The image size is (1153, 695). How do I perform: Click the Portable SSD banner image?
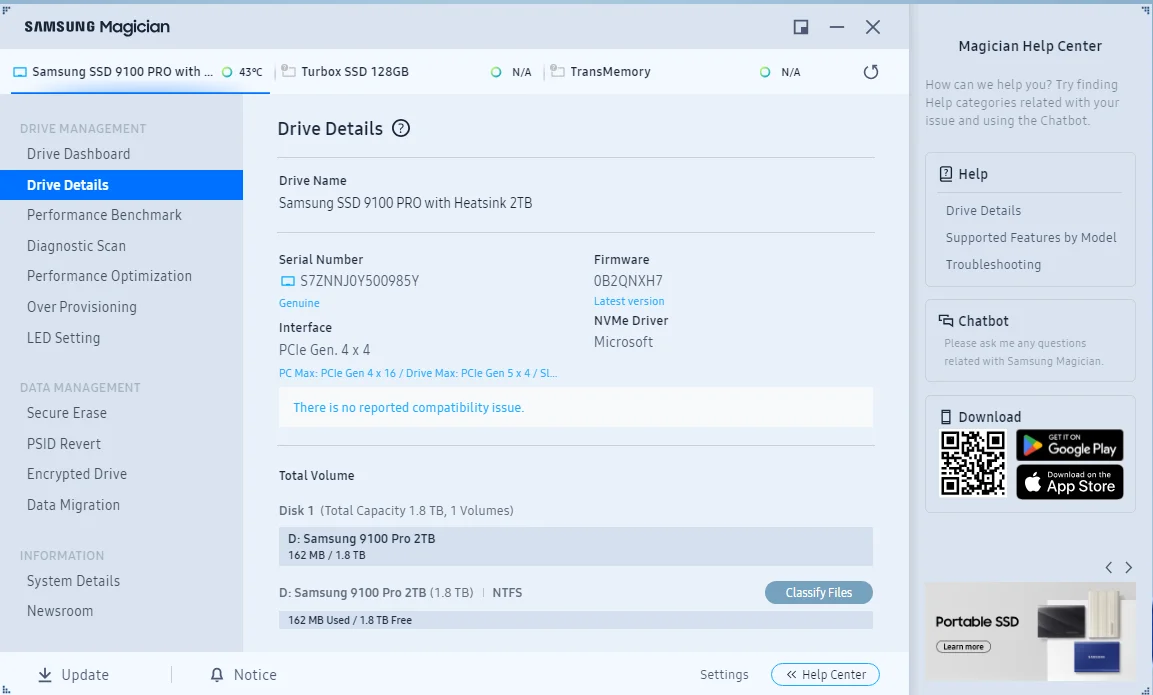(1030, 631)
